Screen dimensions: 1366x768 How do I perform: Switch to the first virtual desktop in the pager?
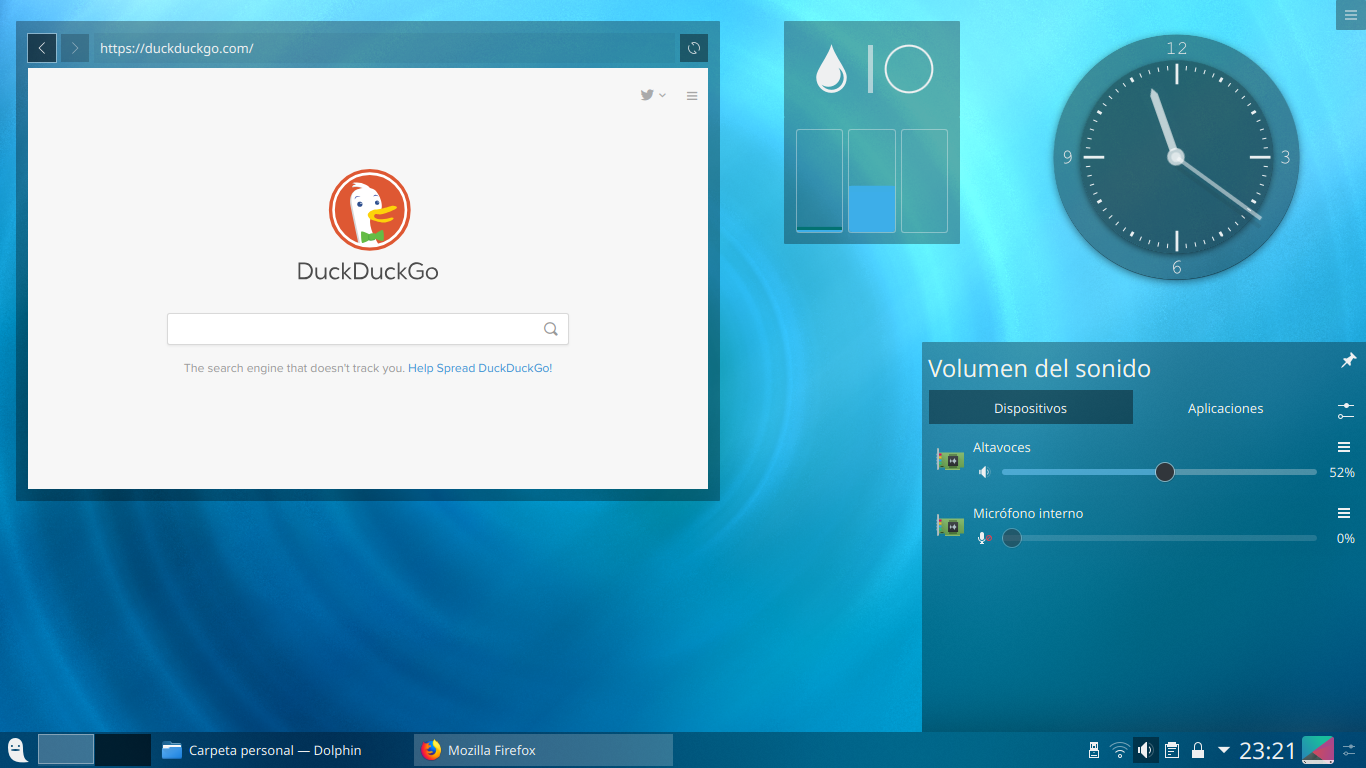pyautogui.click(x=66, y=750)
